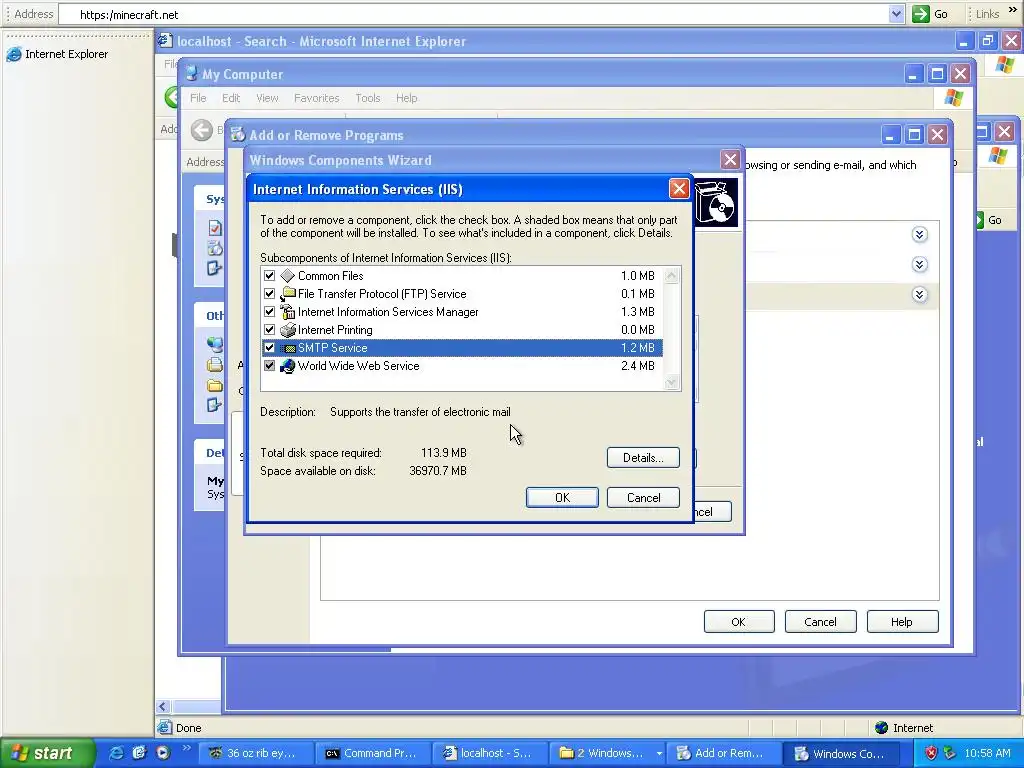Click the SMTP Service icon

point(287,348)
